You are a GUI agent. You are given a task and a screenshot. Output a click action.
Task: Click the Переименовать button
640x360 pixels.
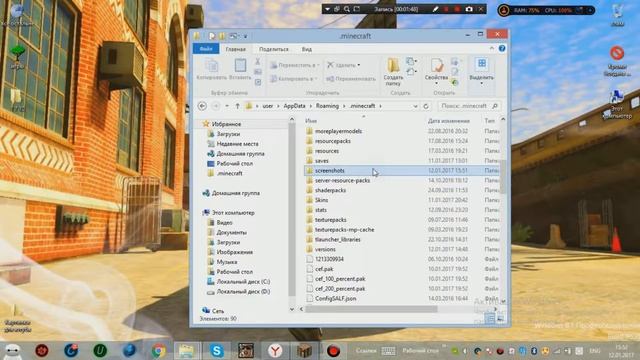point(351,79)
